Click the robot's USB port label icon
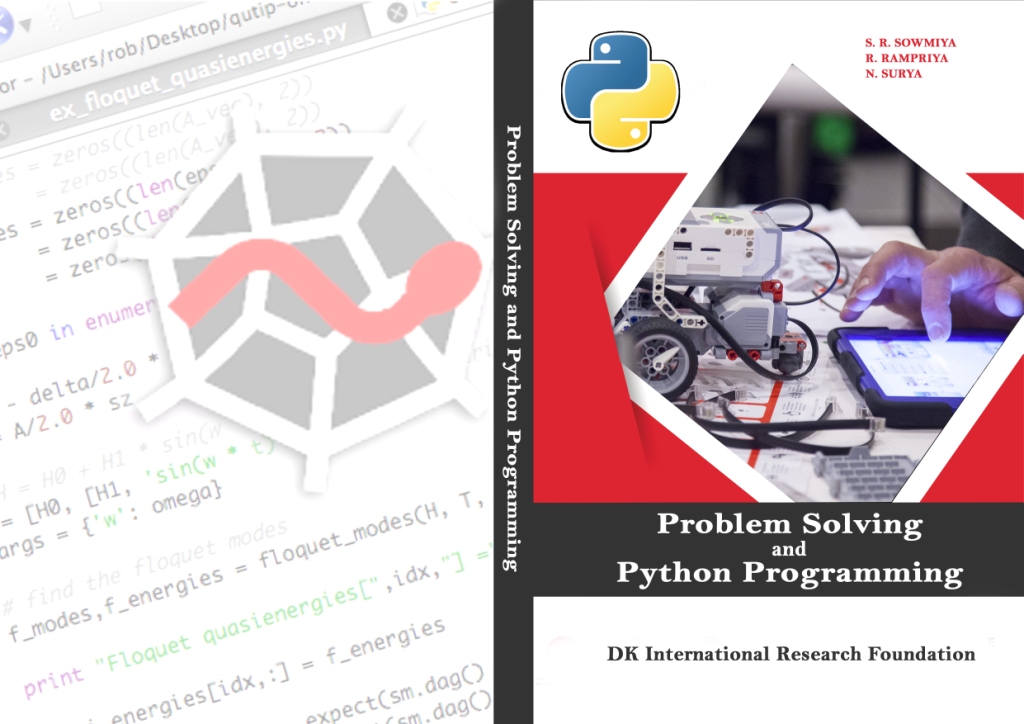 681,257
